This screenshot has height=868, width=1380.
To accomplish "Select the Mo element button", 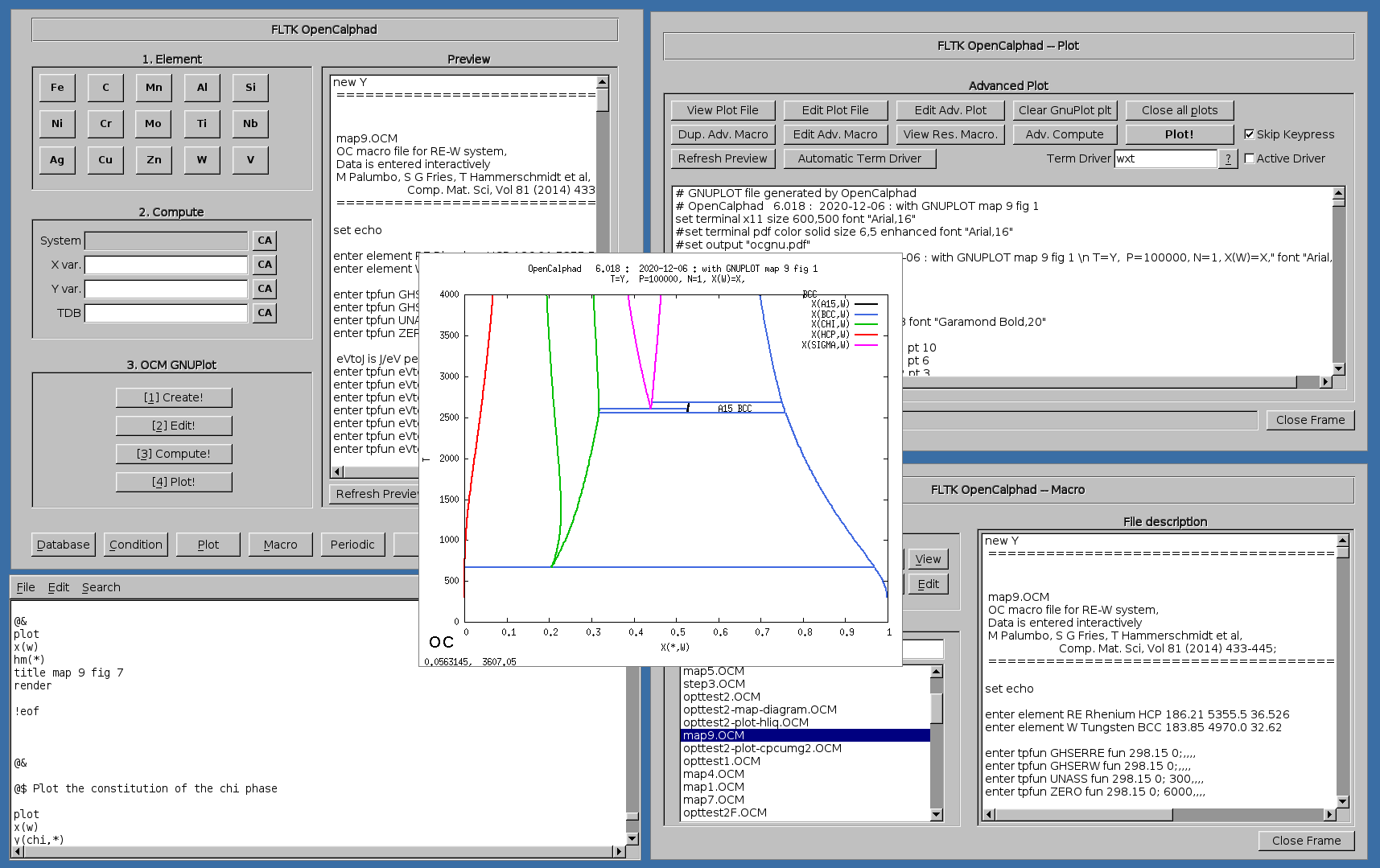I will 154,124.
